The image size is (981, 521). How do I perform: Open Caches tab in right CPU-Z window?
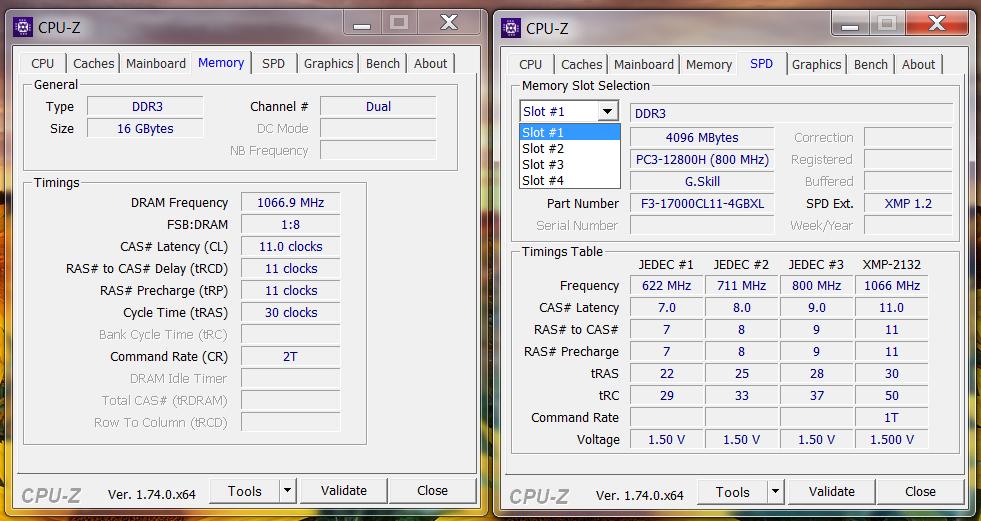(x=581, y=64)
